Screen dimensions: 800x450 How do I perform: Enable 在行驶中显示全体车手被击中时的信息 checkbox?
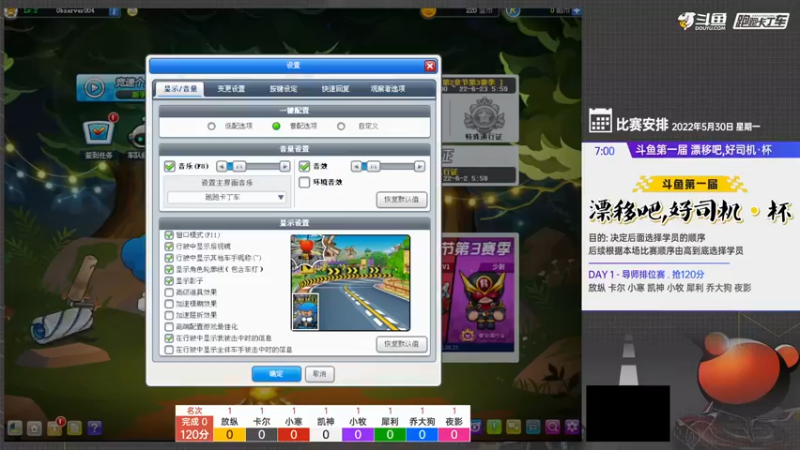(x=169, y=349)
